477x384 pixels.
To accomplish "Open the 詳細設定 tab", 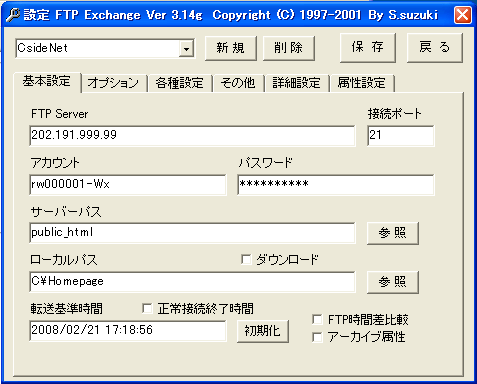I will coord(296,83).
